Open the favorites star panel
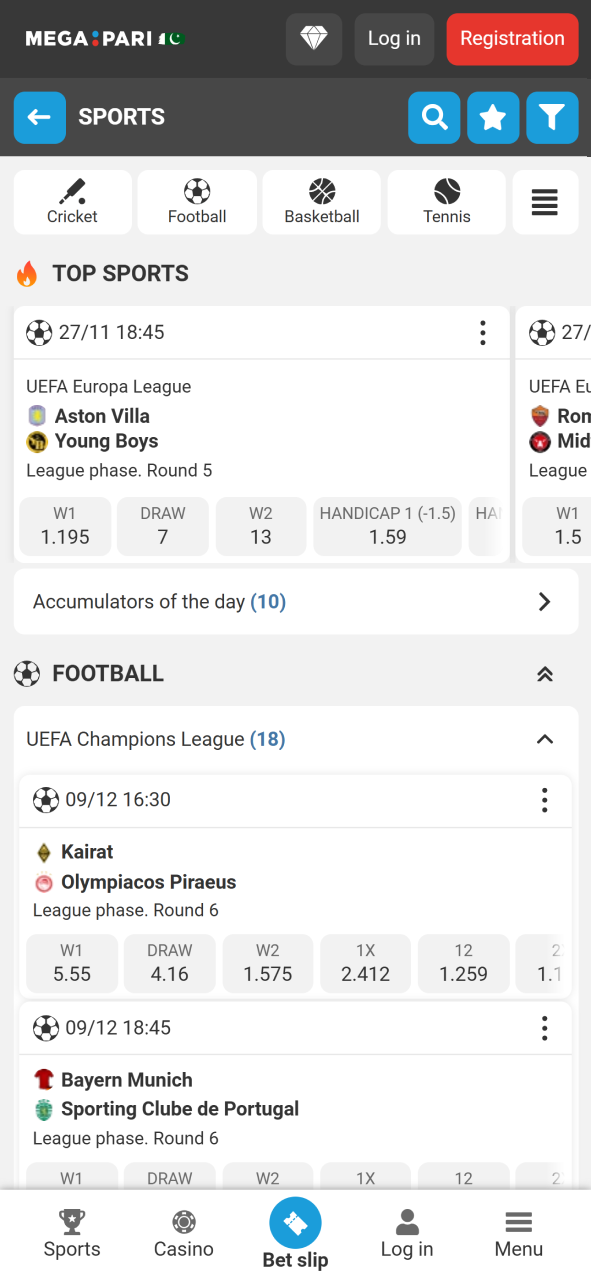Screen dimensions: 591x1280 493,117
